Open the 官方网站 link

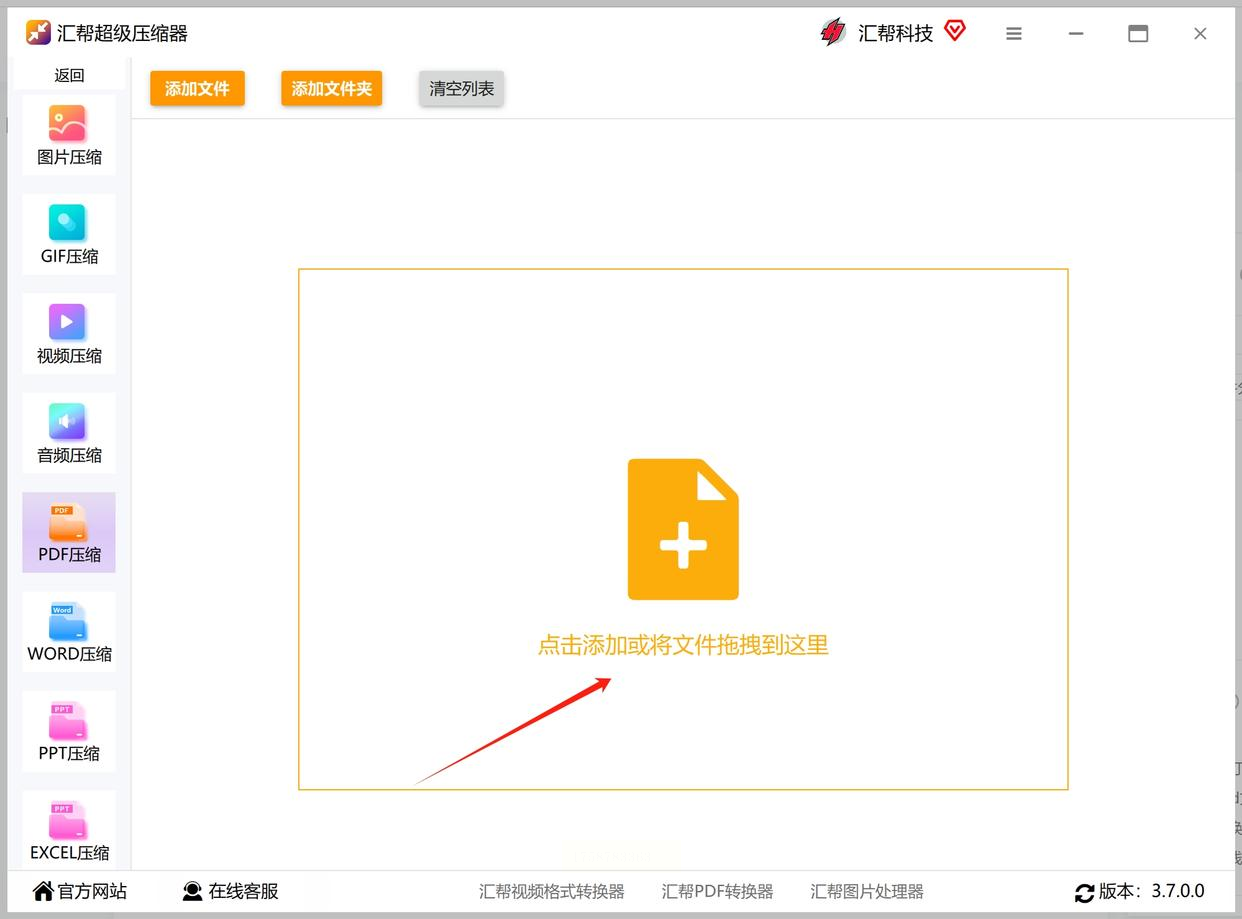tap(80, 891)
